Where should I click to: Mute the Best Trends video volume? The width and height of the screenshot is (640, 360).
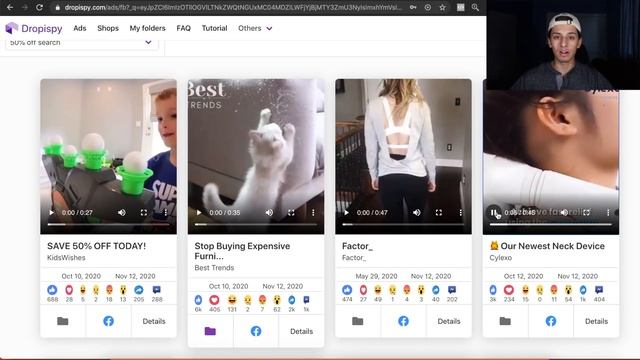point(269,213)
